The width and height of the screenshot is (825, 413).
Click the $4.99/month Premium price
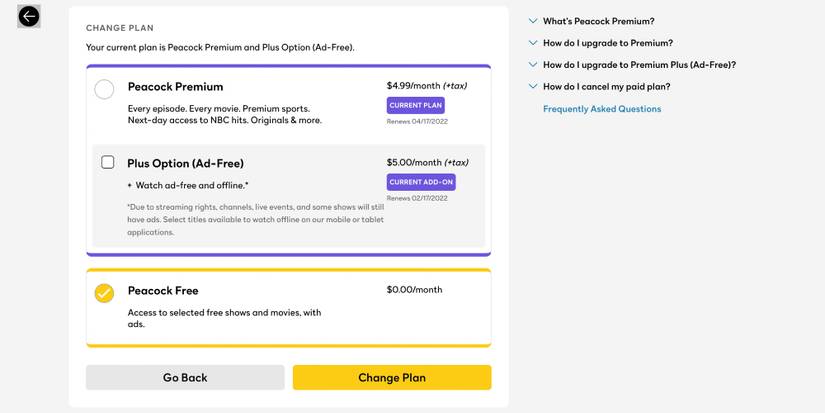coord(413,86)
